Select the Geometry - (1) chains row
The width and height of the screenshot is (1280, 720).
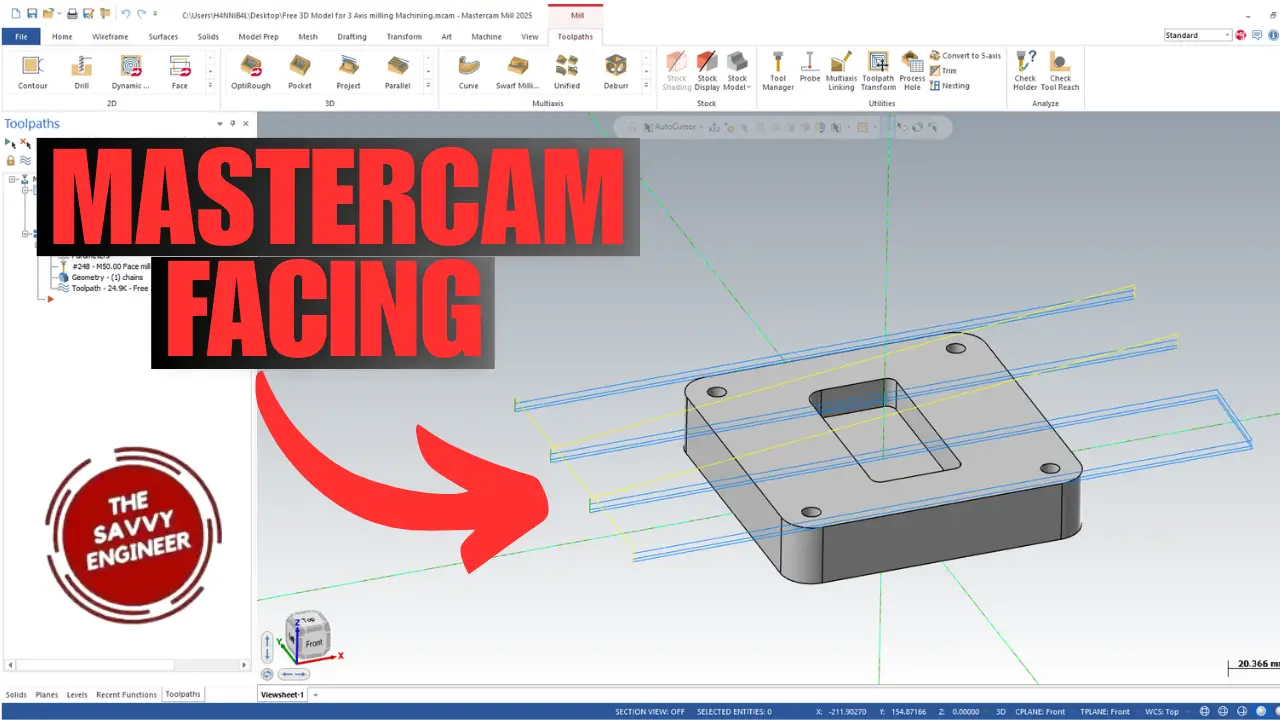[x=100, y=277]
